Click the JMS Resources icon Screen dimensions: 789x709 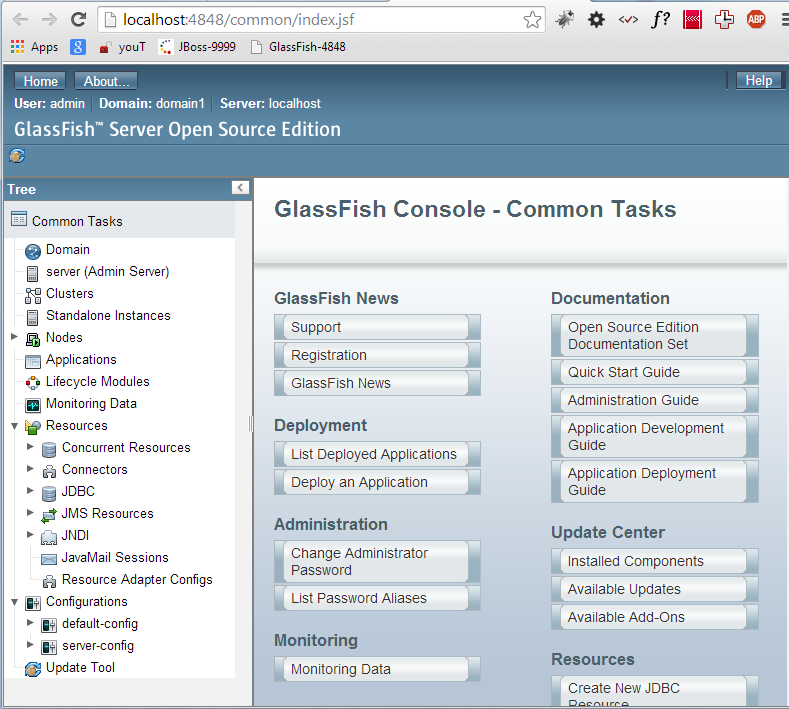49,515
